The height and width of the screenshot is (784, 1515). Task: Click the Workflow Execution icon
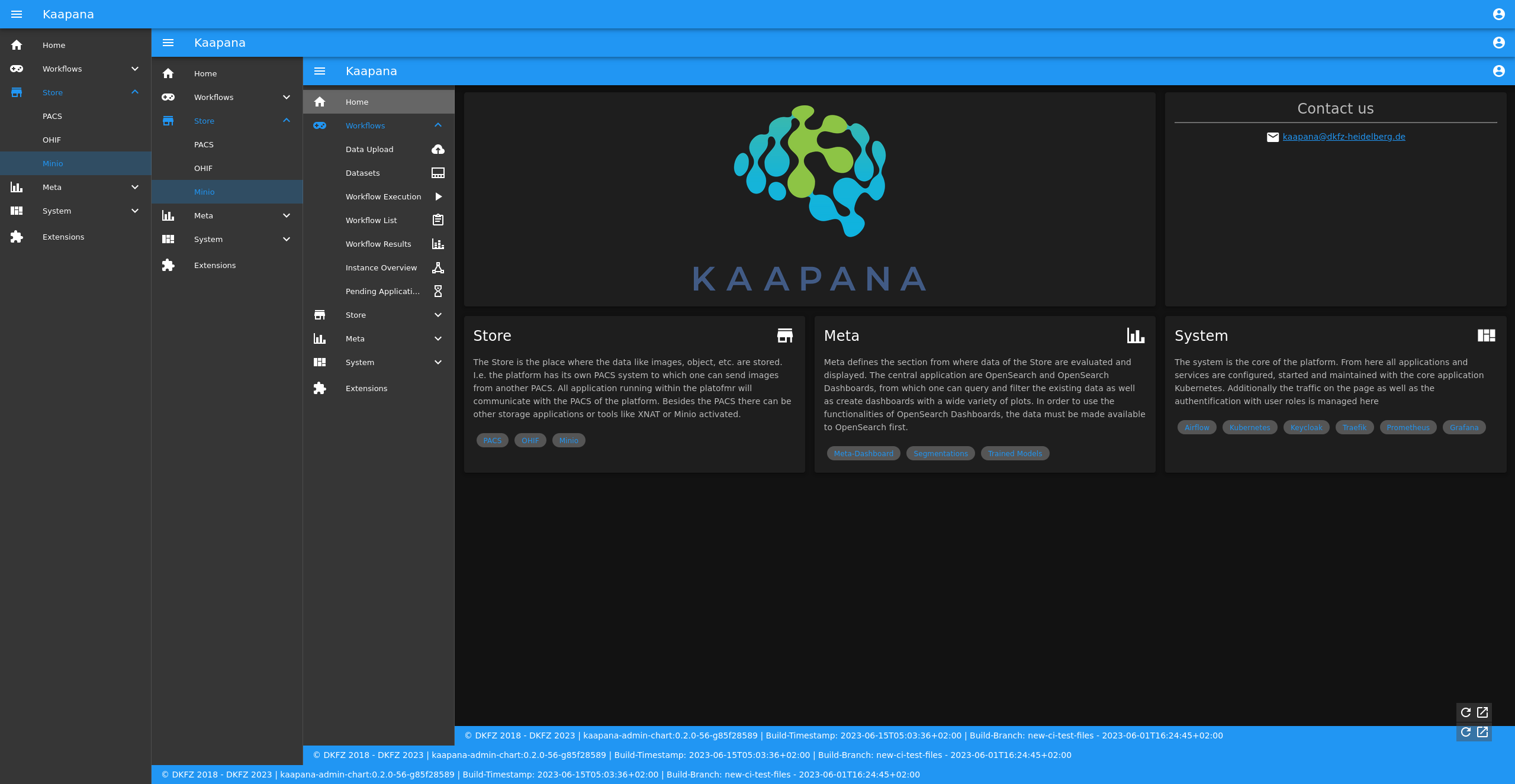point(438,197)
